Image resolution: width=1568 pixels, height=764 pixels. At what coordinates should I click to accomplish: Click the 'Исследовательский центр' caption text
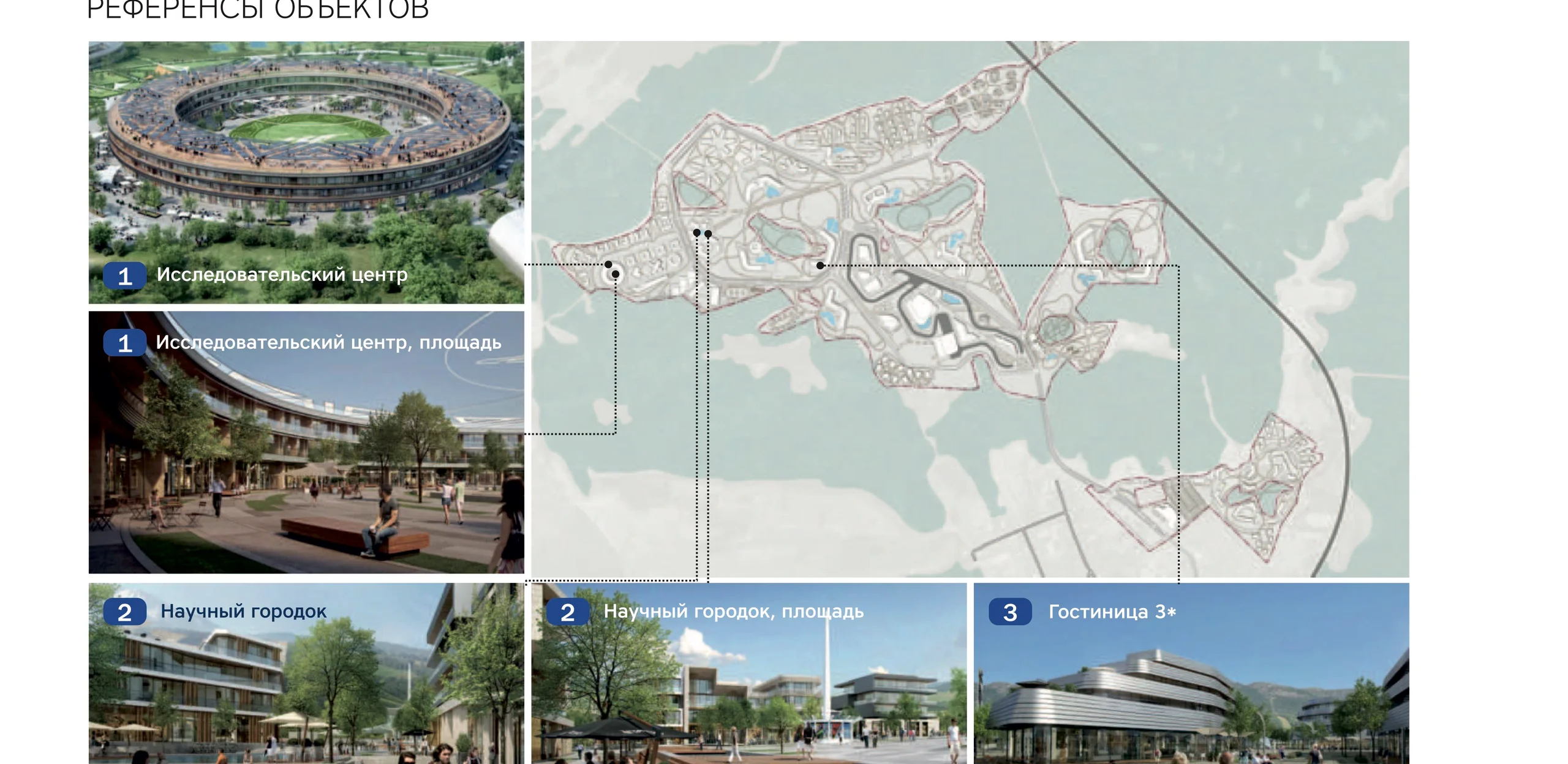[x=282, y=274]
